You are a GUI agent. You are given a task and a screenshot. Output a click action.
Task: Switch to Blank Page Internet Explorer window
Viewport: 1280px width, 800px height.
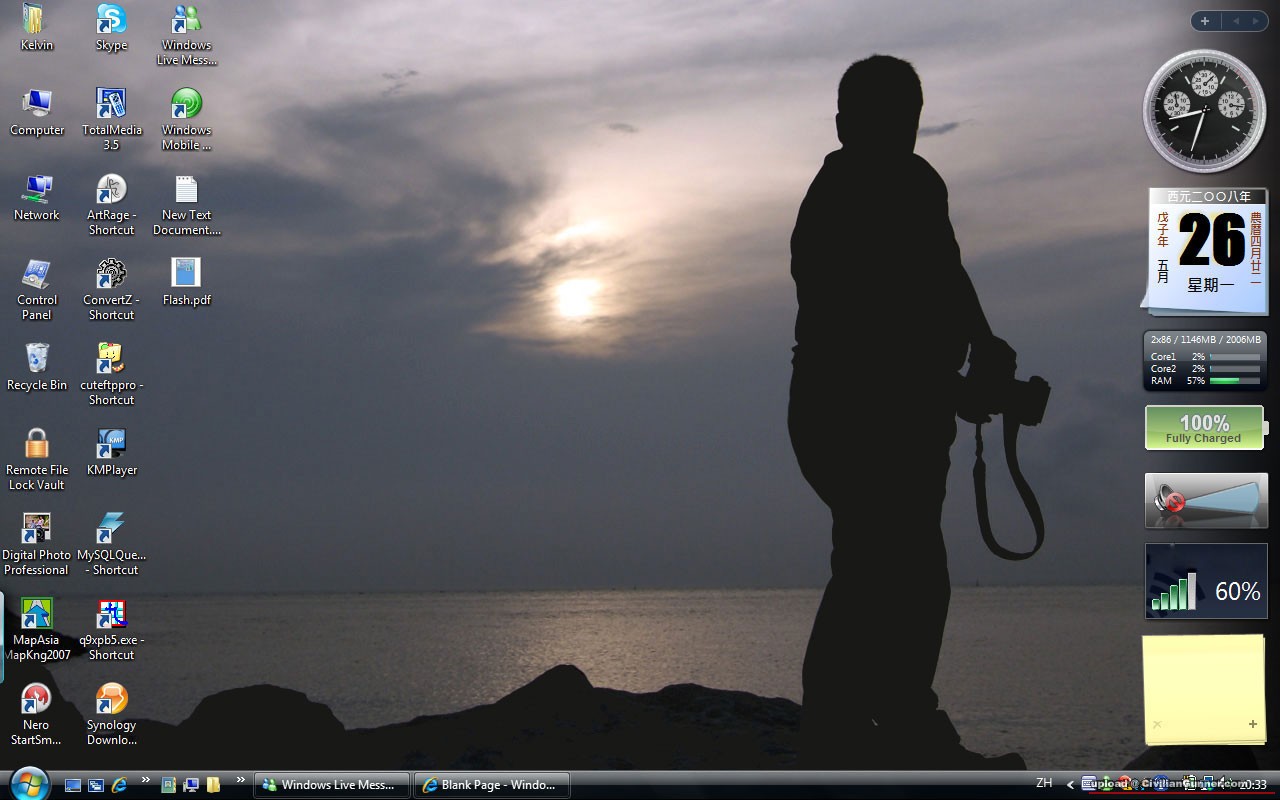click(492, 785)
